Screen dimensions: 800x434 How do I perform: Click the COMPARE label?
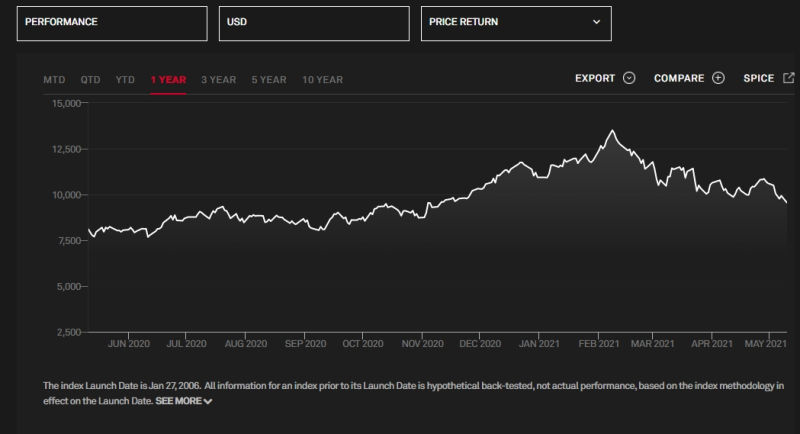click(679, 78)
